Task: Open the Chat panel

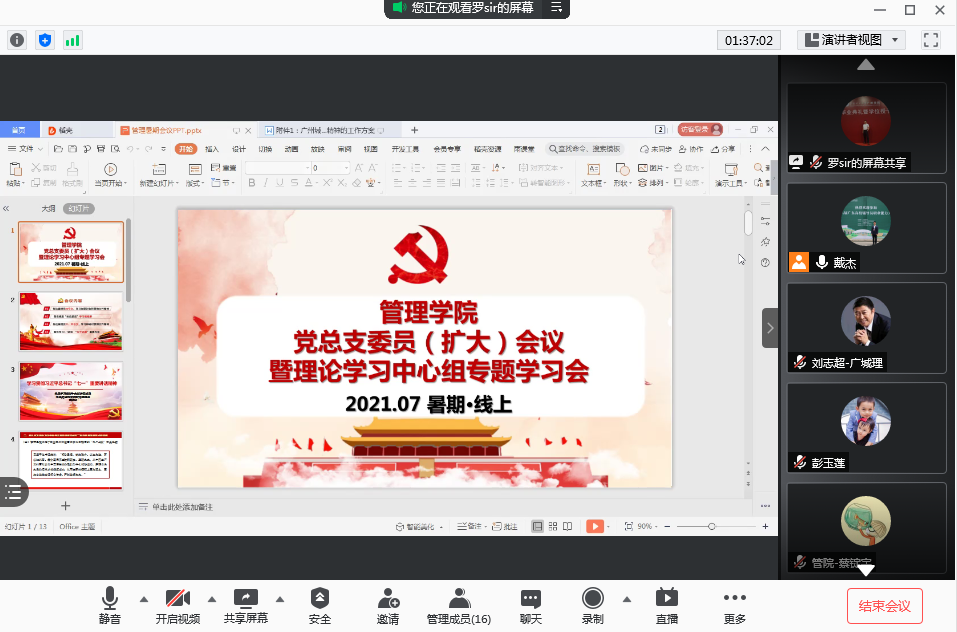Action: pyautogui.click(x=530, y=605)
